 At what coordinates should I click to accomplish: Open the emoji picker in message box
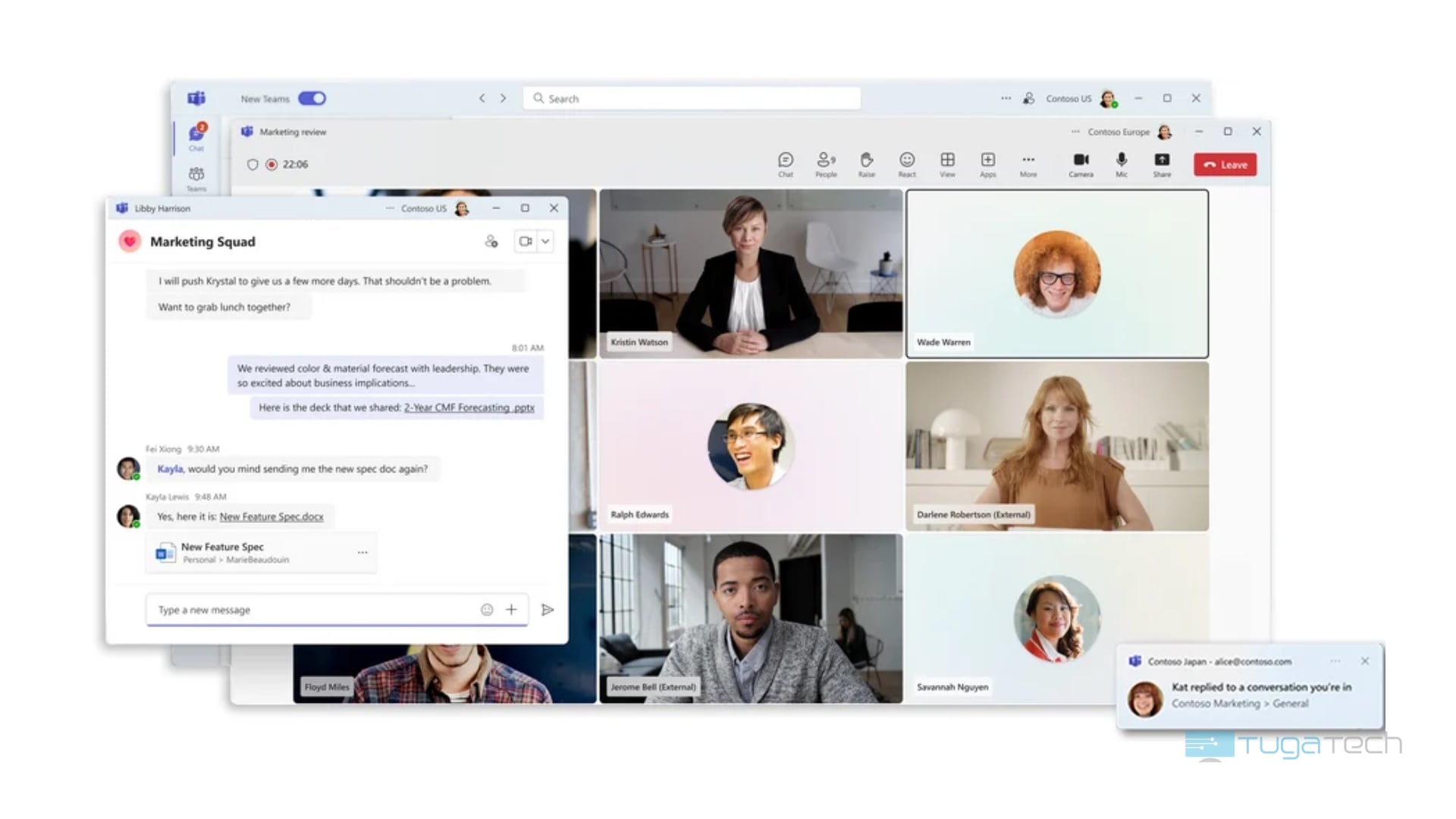487,610
